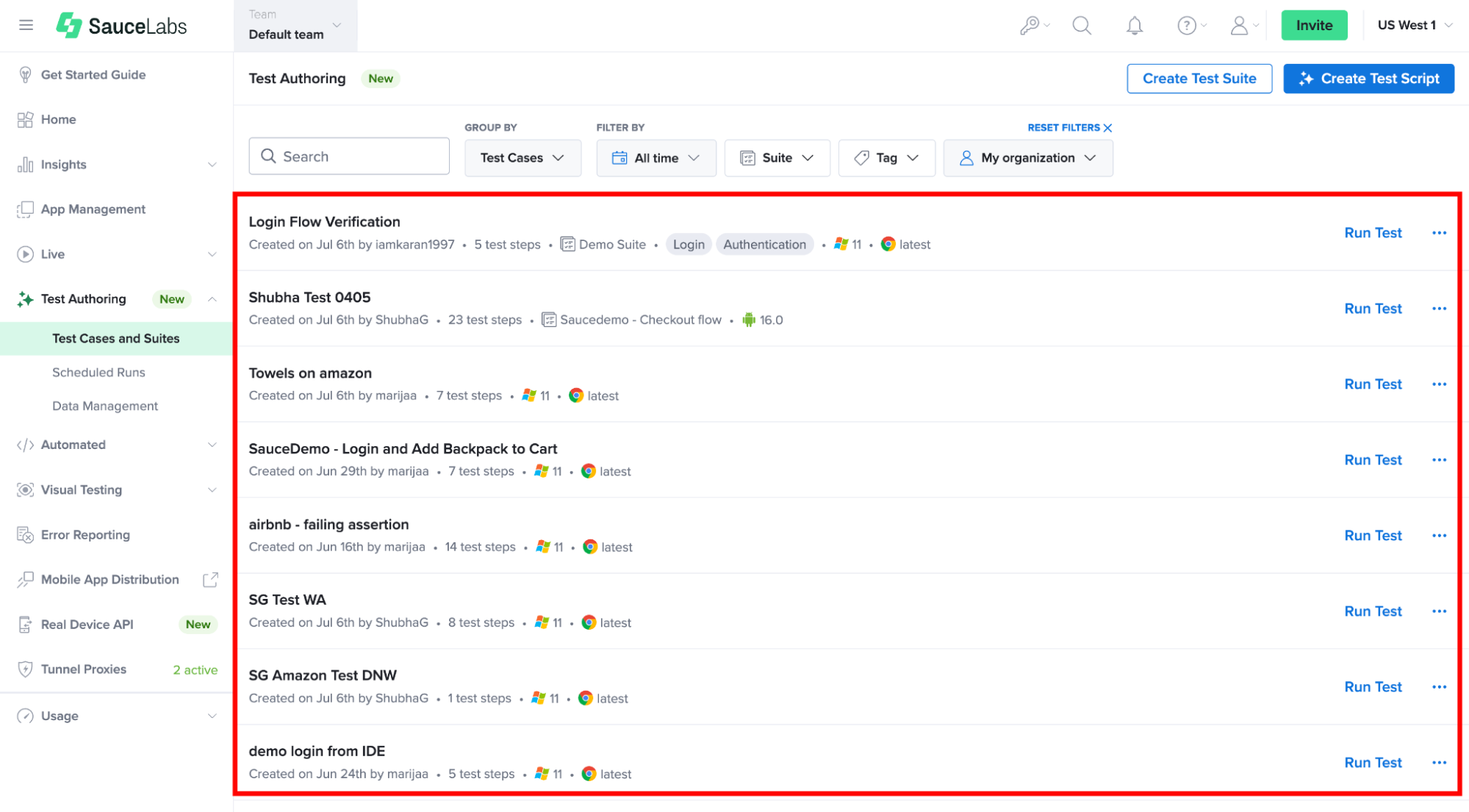Open the SG Test WA test case
Image resolution: width=1469 pixels, height=812 pixels.
(x=287, y=600)
